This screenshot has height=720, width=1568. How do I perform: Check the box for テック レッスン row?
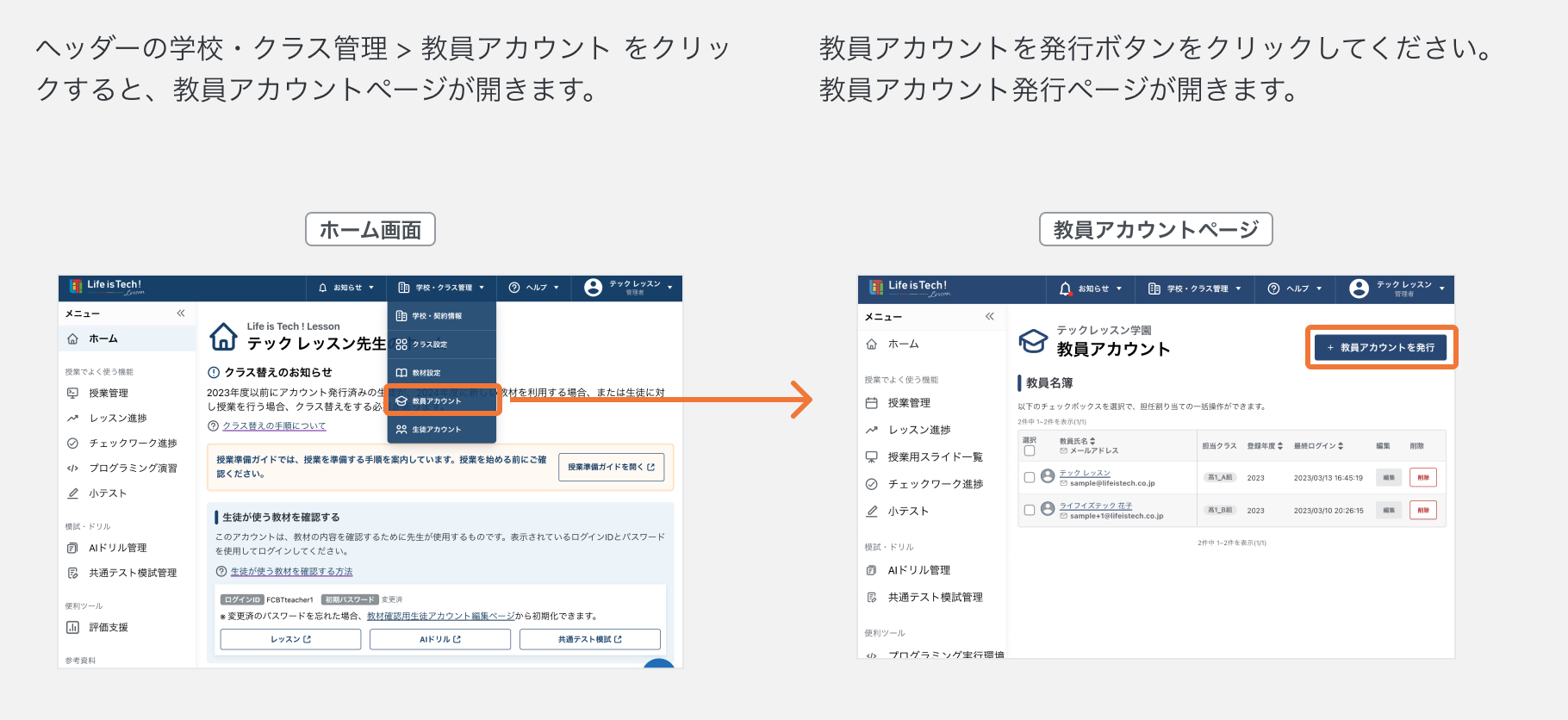1029,477
